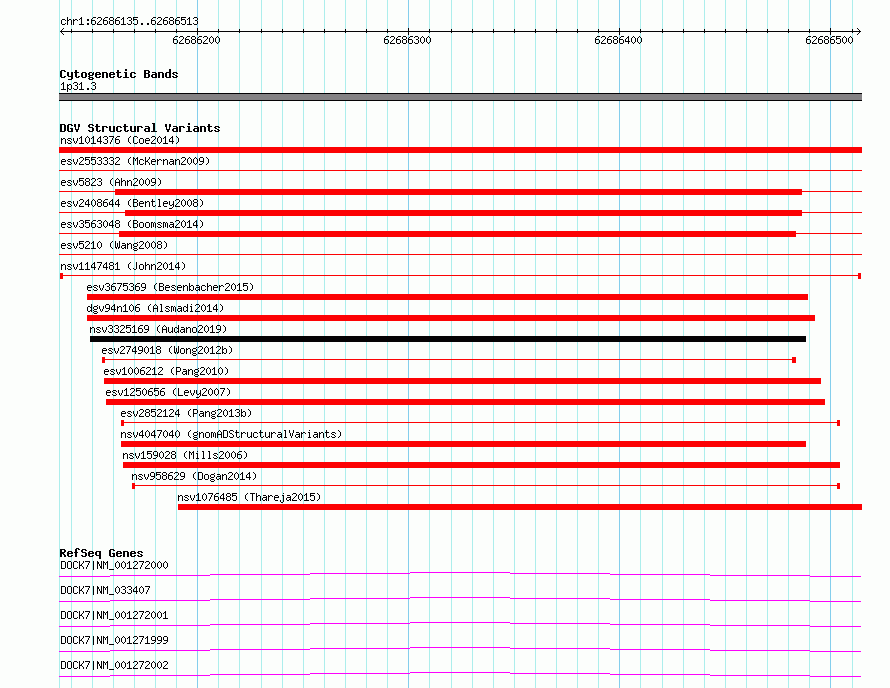The image size is (890, 688).
Task: Click the nsv1014376 (Coe2014) variant label
Action: (120, 140)
